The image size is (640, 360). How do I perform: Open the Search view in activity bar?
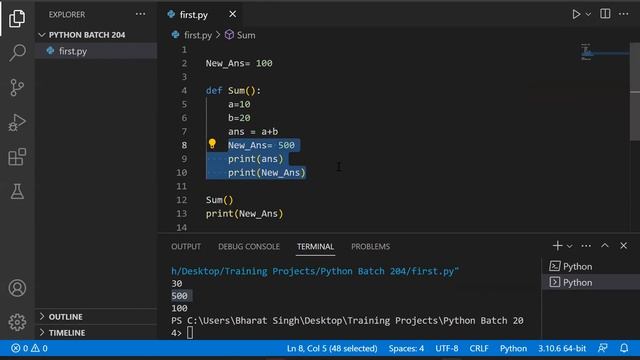click(x=17, y=53)
